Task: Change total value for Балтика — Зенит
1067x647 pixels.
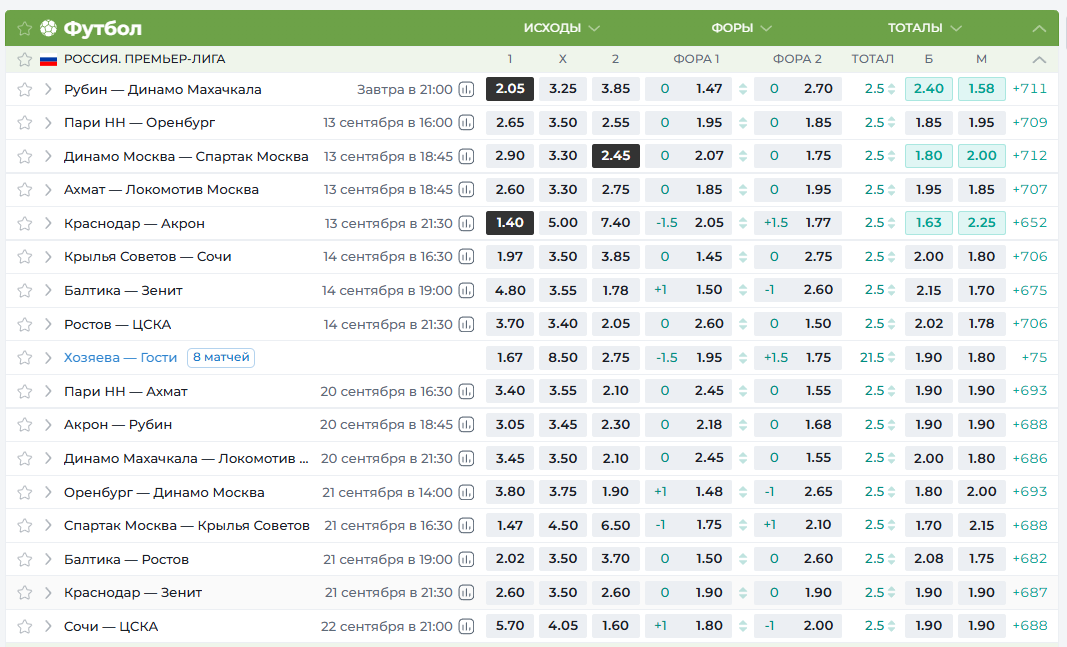Action: tap(891, 291)
